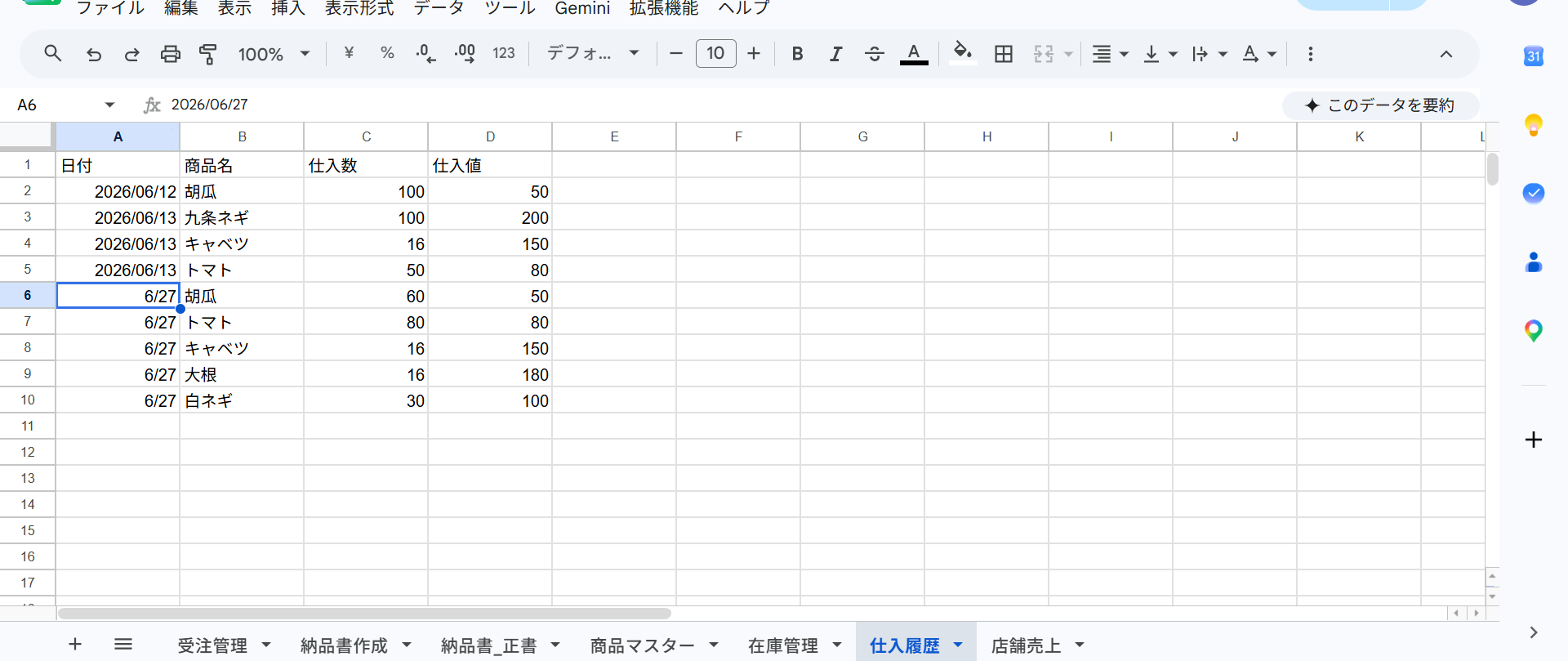
Task: Open Google Tasks checkmark icon
Action: click(x=1534, y=194)
